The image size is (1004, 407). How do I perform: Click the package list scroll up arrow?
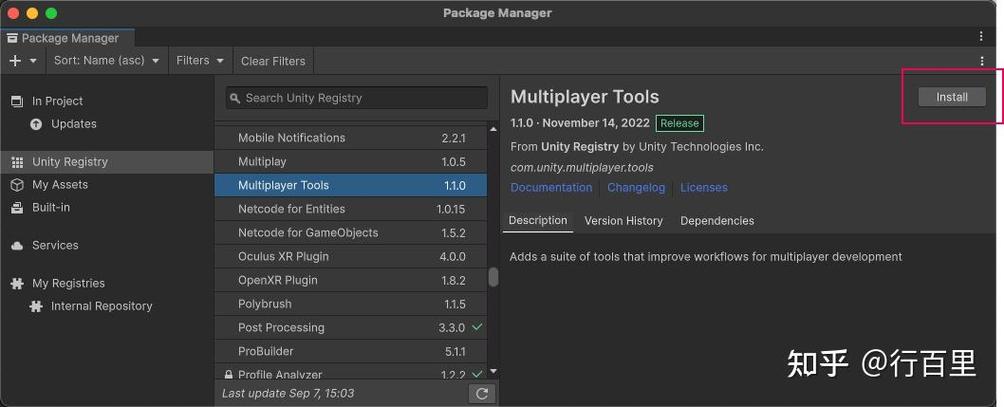(x=493, y=129)
